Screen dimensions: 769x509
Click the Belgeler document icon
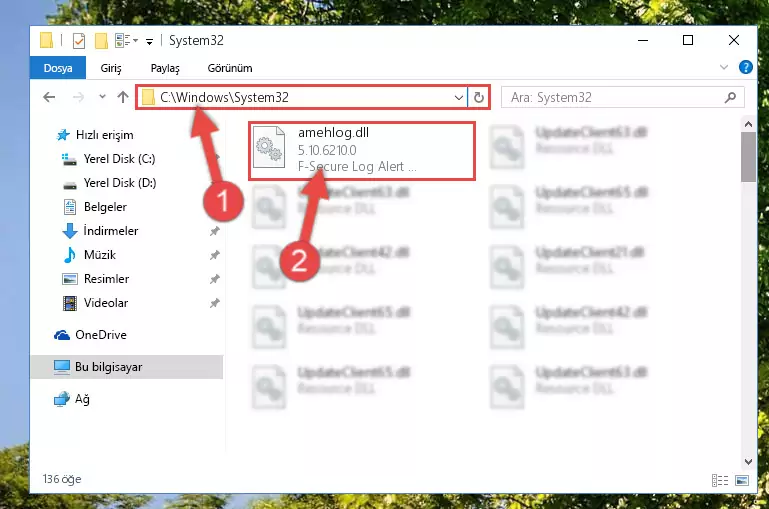pyautogui.click(x=70, y=207)
